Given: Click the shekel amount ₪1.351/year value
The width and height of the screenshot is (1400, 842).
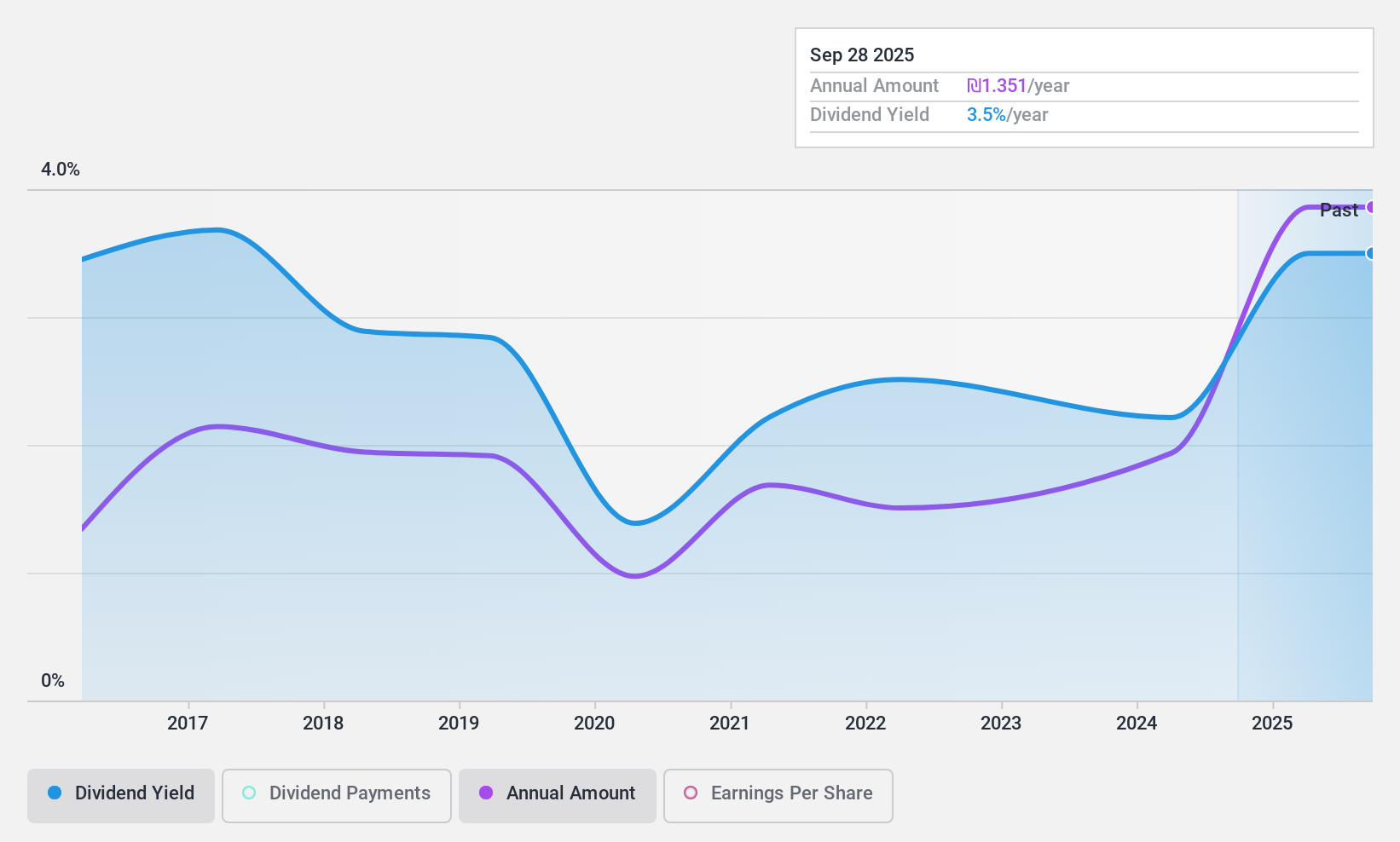Looking at the screenshot, I should pyautogui.click(x=998, y=85).
